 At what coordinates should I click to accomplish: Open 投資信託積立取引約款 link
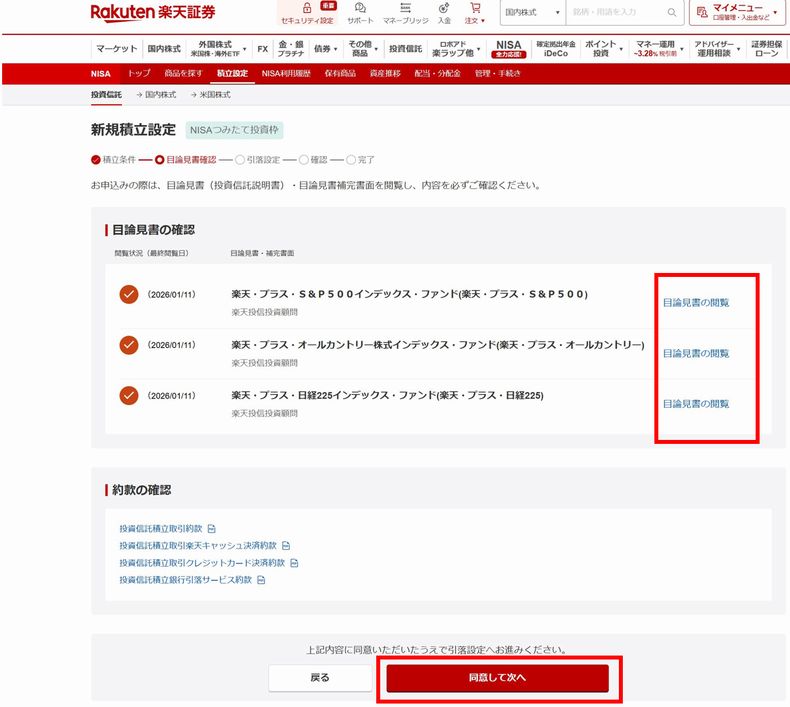pos(161,529)
